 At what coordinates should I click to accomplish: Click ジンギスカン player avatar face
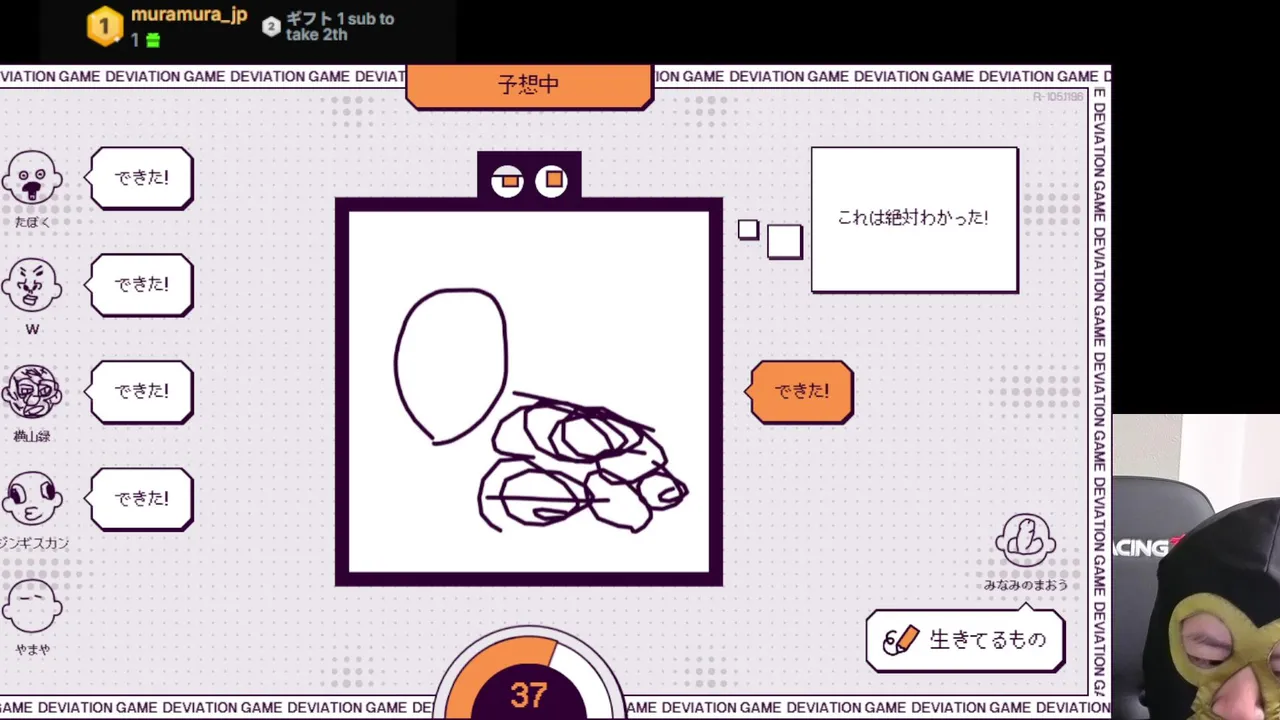click(32, 500)
